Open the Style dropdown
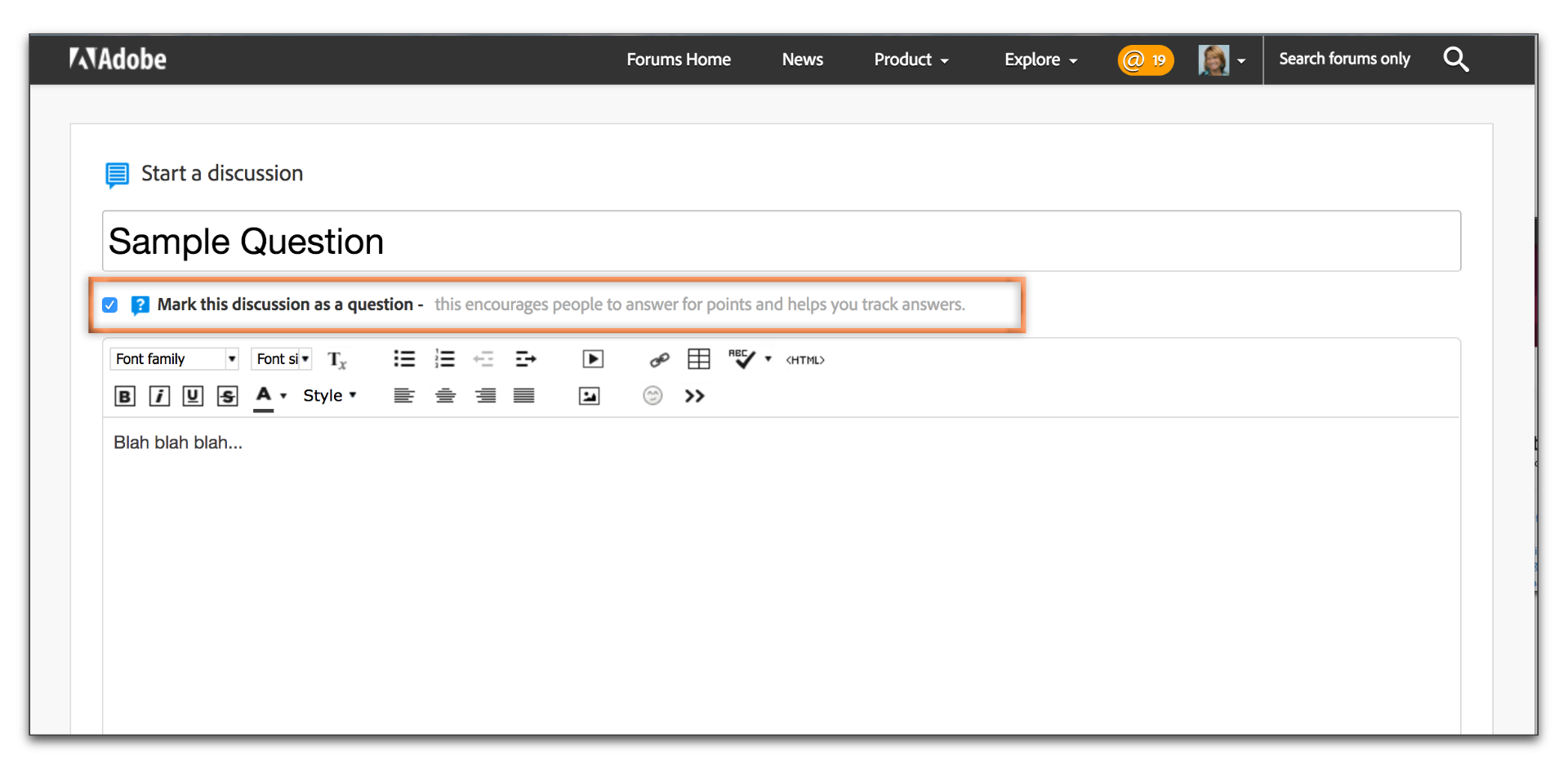Screen dimensions: 1568x769 [330, 395]
